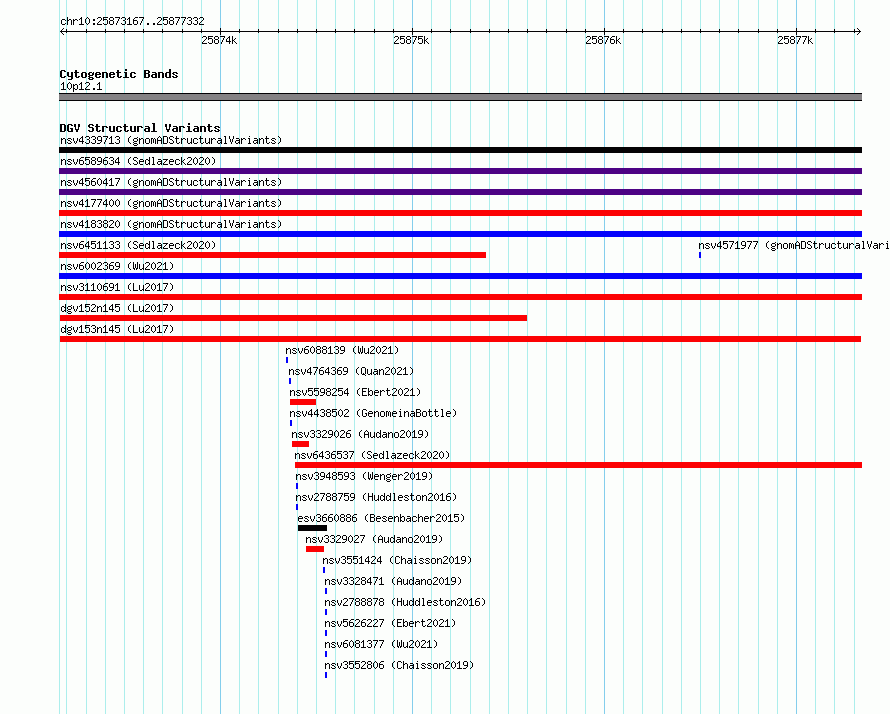The height and width of the screenshot is (714, 890).
Task: Click the dgv152n145 (Lu2017) label
Action: [117, 308]
